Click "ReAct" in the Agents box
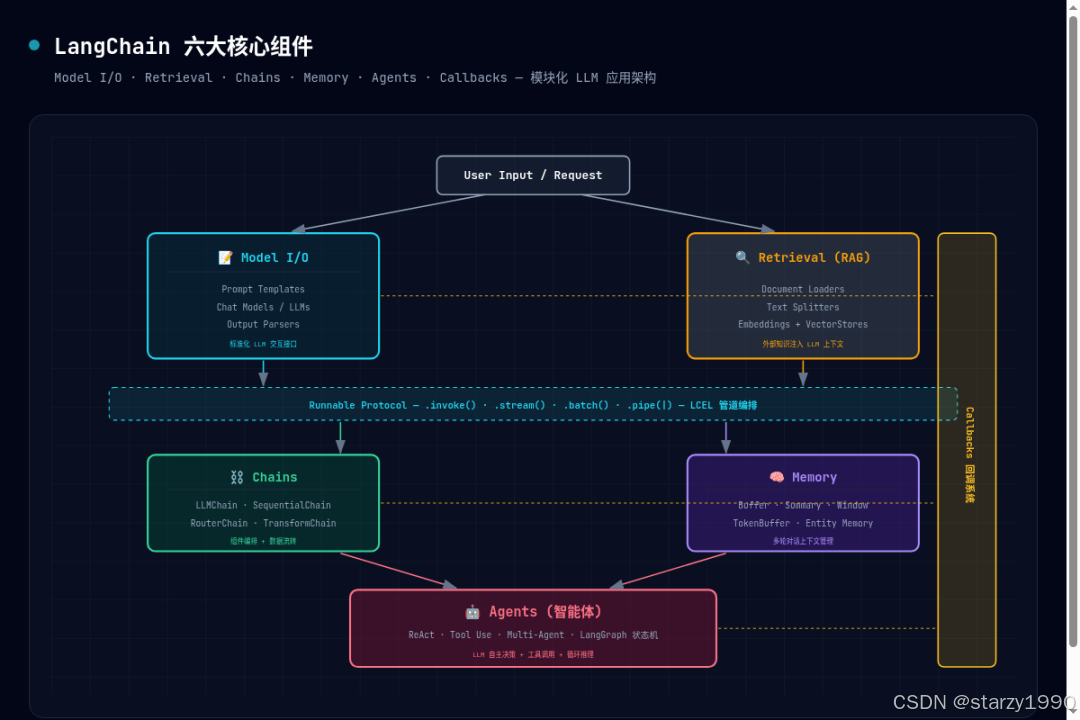 (x=422, y=635)
